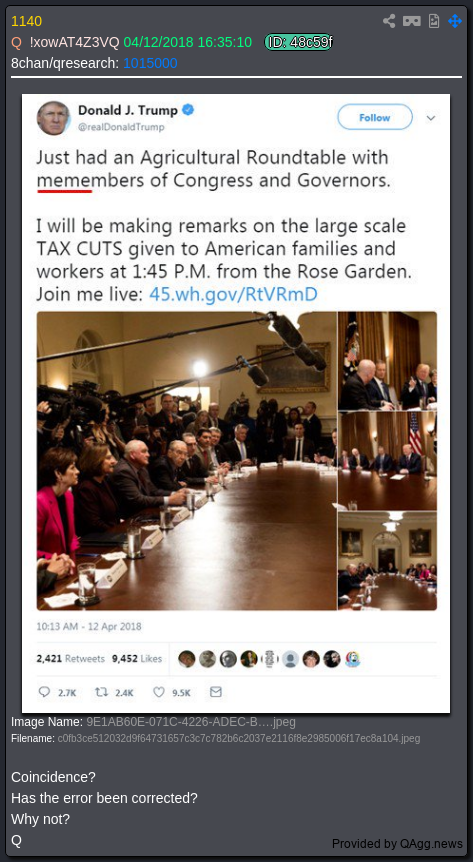This screenshot has width=473, height=862.
Task: Open the top right meeting photo
Action: coord(388,361)
